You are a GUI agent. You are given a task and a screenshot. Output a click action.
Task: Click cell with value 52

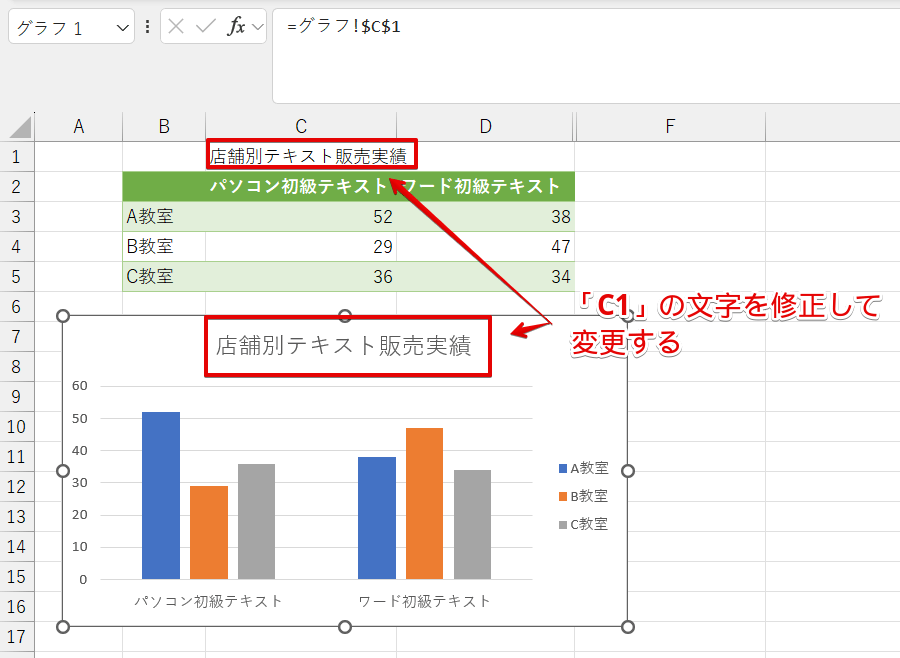301,216
